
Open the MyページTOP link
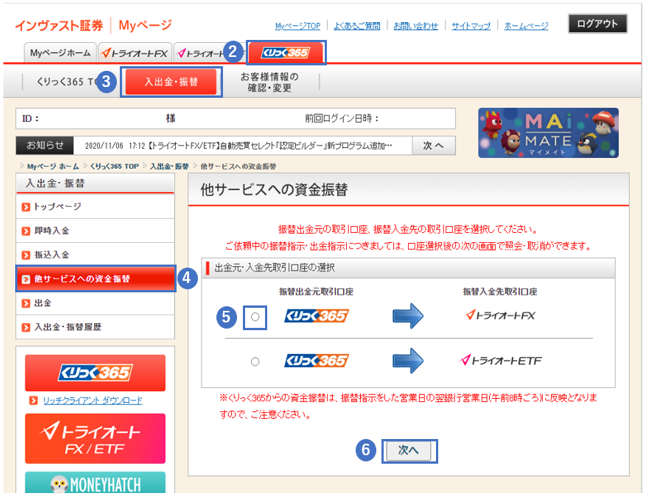(298, 26)
